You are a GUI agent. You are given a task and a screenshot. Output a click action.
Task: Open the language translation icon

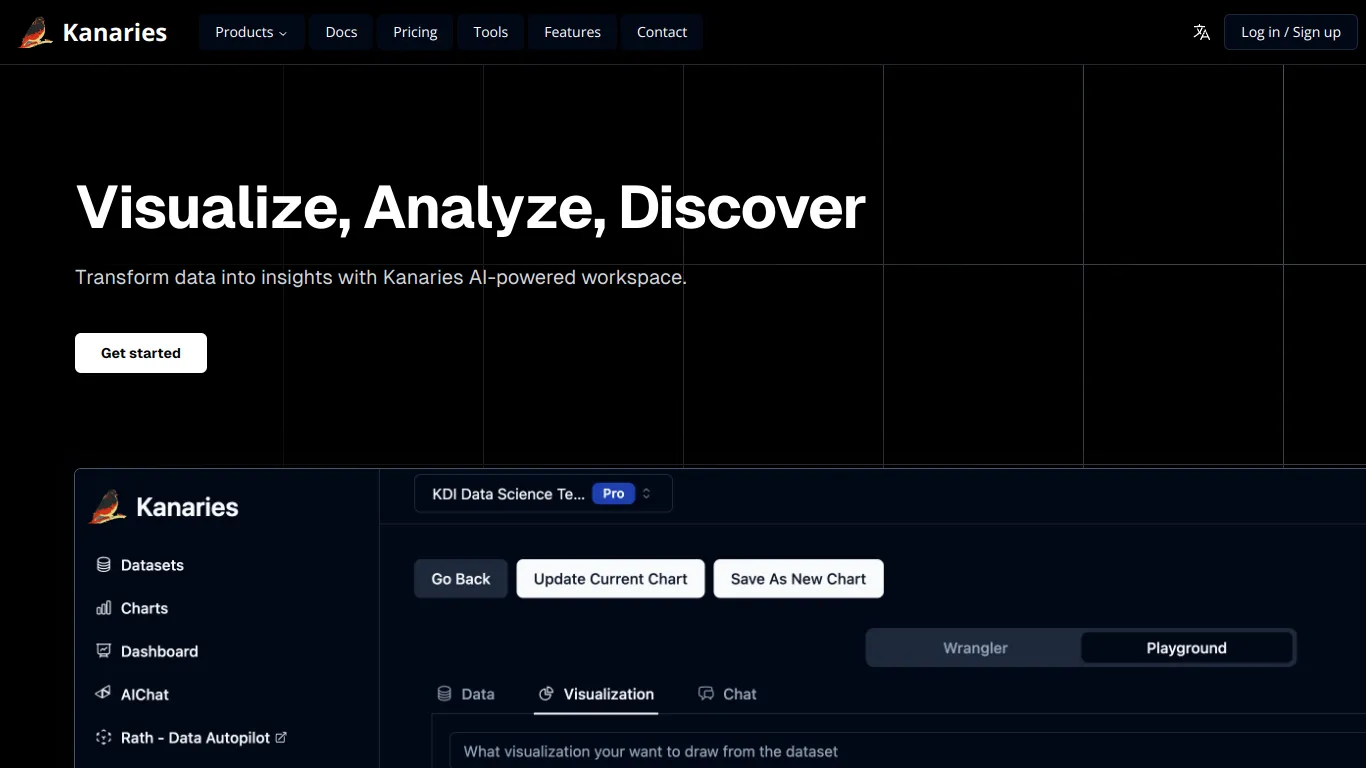point(1202,32)
